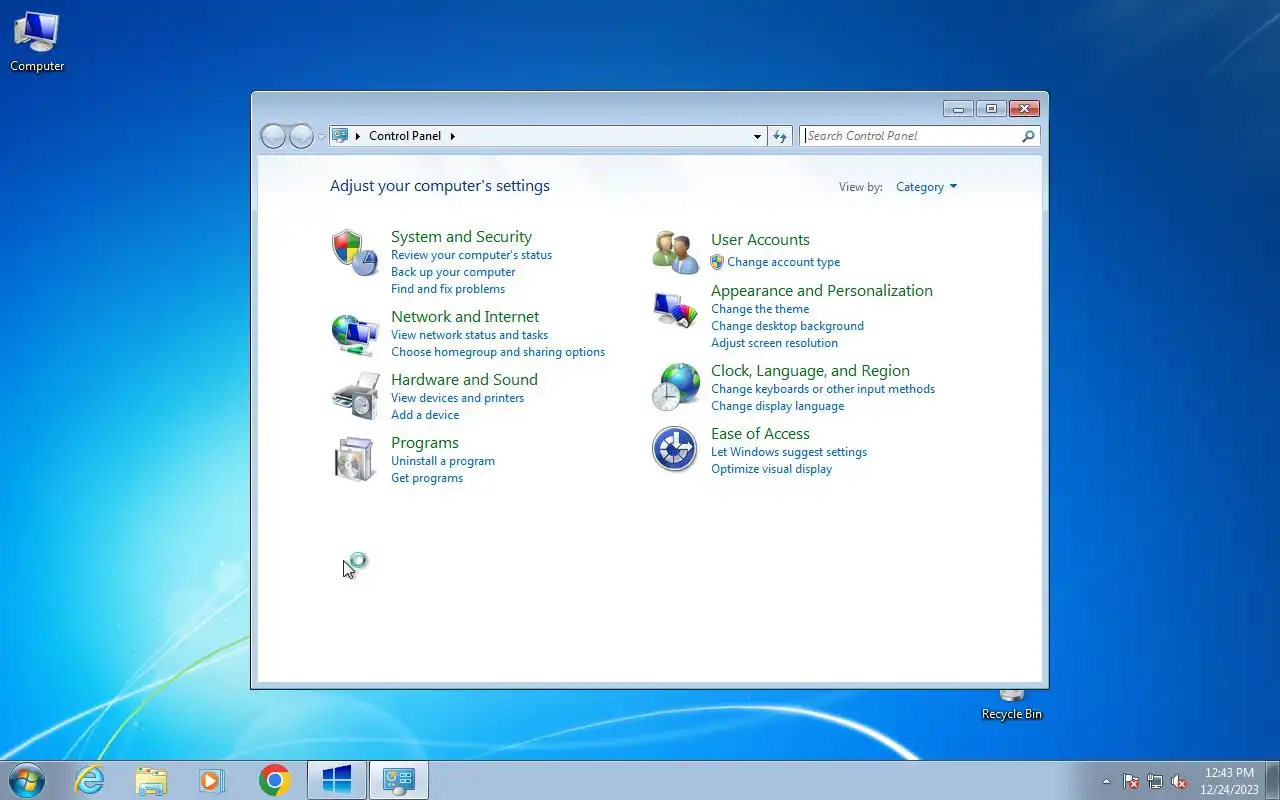Click the network tray icon

[1155, 781]
